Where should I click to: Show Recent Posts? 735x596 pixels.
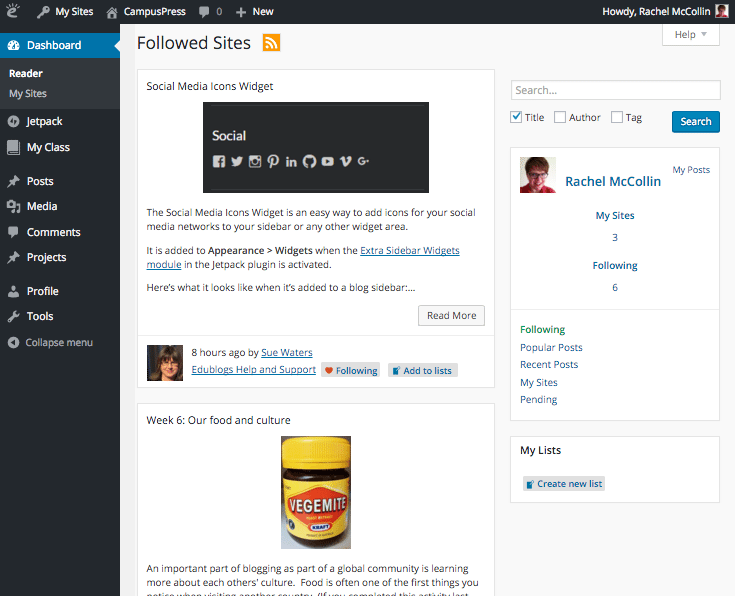[549, 364]
